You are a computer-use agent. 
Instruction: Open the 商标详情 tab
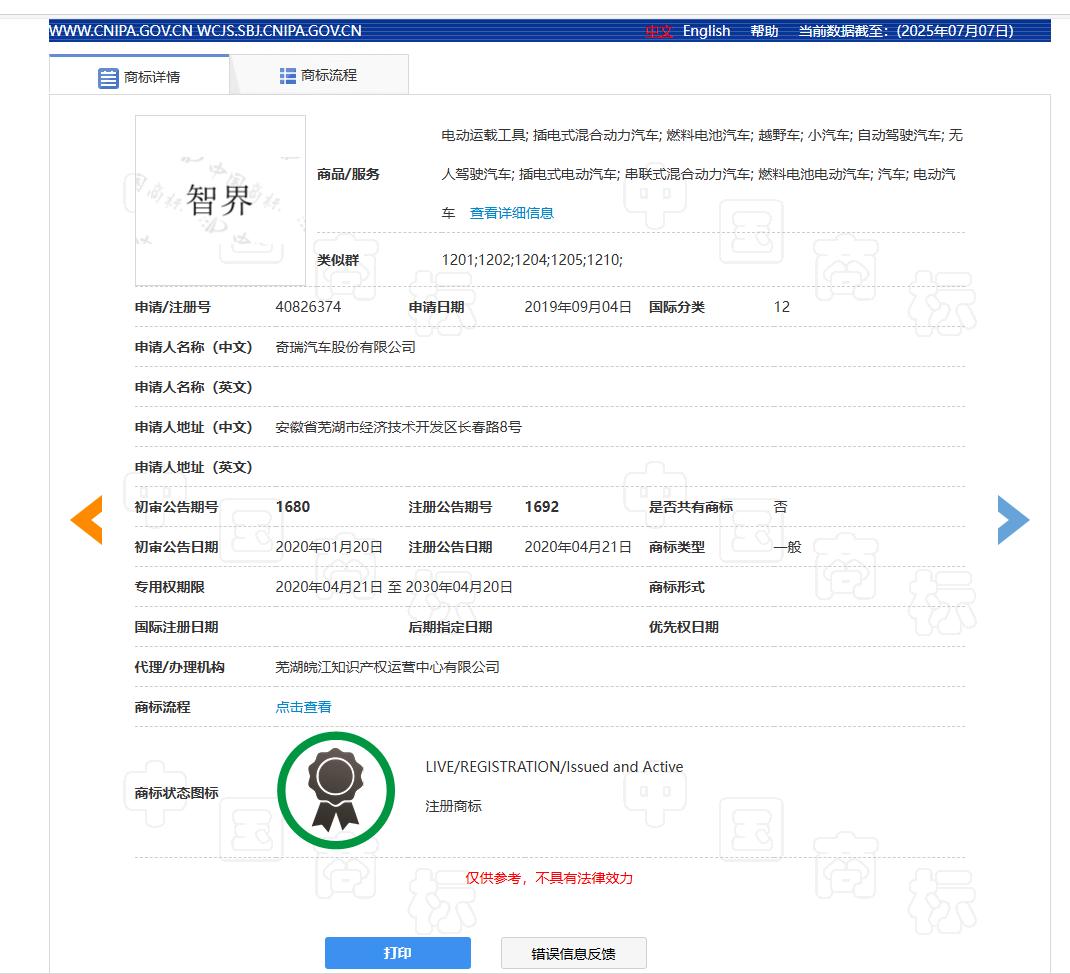139,75
